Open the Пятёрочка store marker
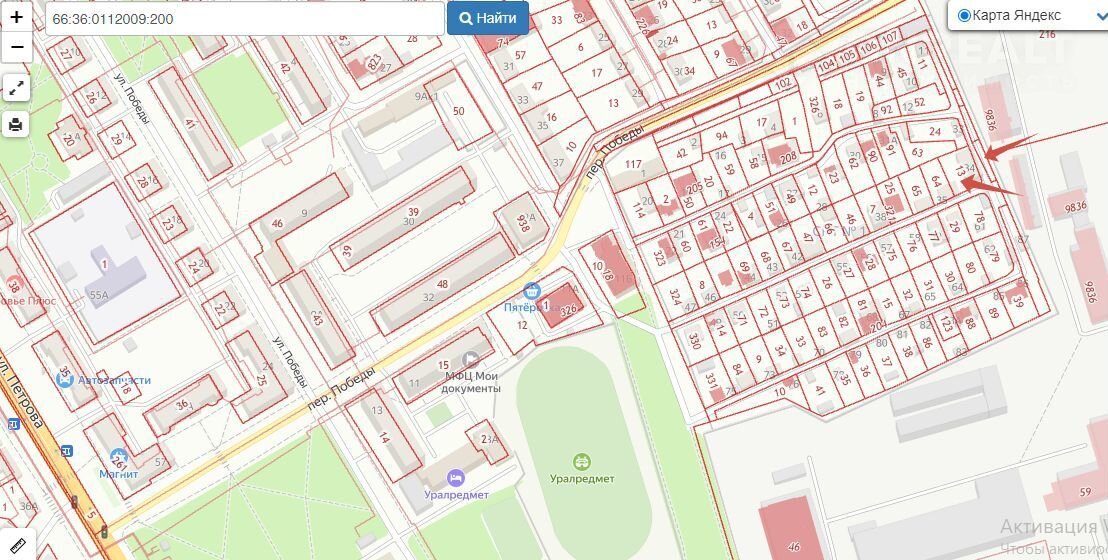The height and width of the screenshot is (560, 1108). pyautogui.click(x=532, y=290)
